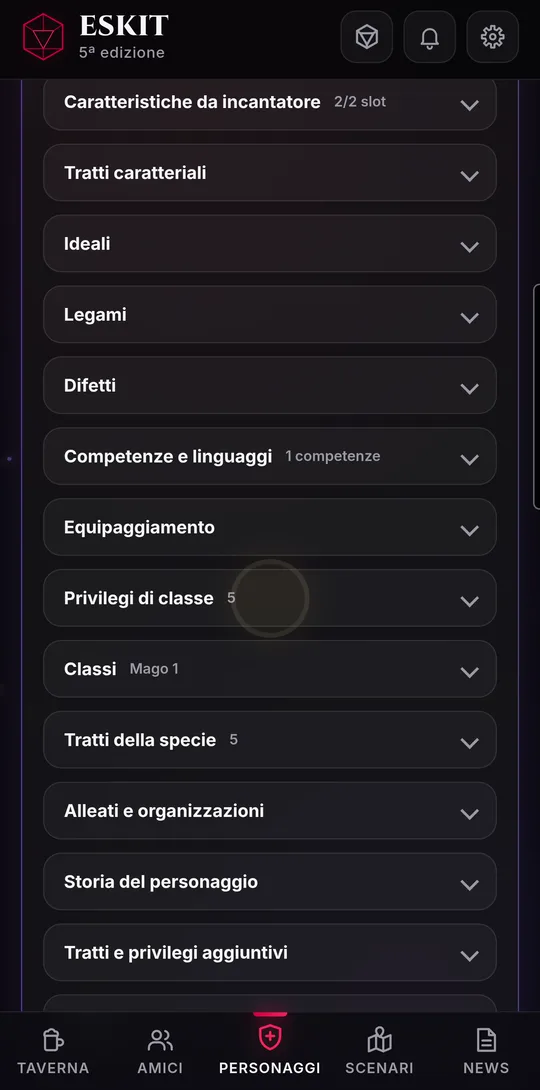Open the Equipaggiamento section
Viewport: 540px width, 1090px height.
click(270, 528)
